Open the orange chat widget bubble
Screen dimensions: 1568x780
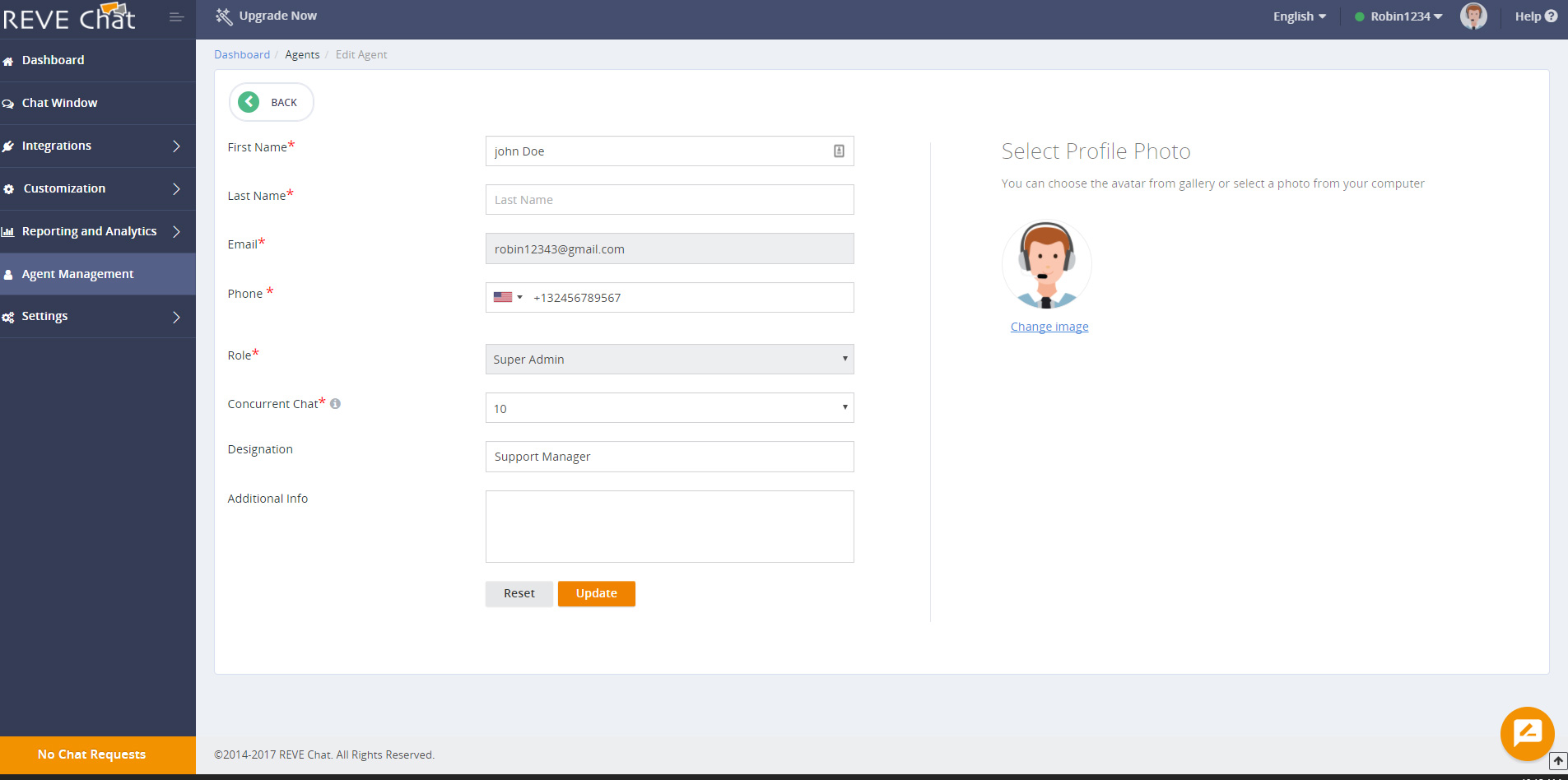click(1528, 733)
